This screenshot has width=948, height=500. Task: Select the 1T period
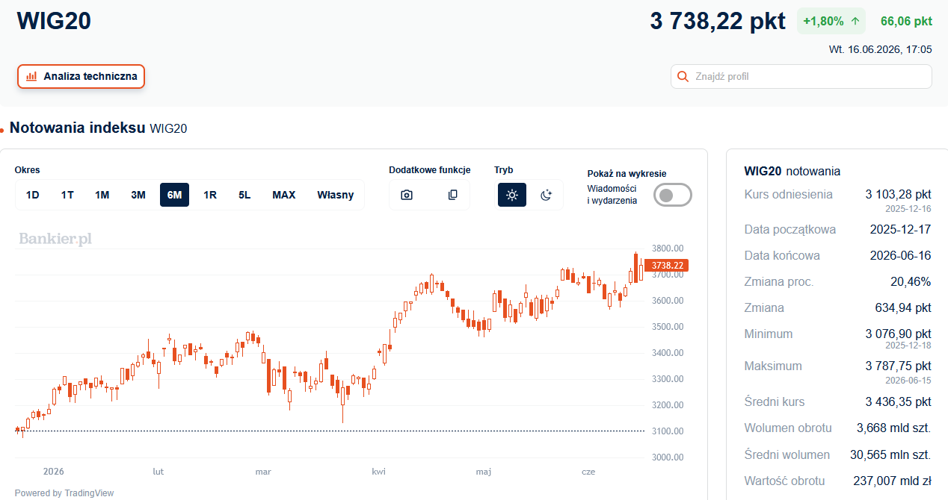(x=67, y=195)
